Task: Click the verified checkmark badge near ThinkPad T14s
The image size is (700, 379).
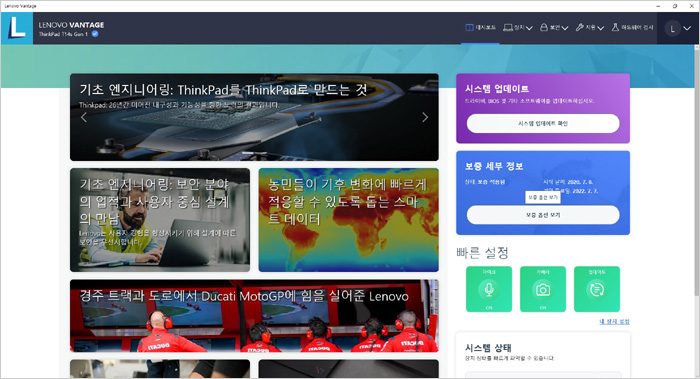Action: pyautogui.click(x=95, y=34)
